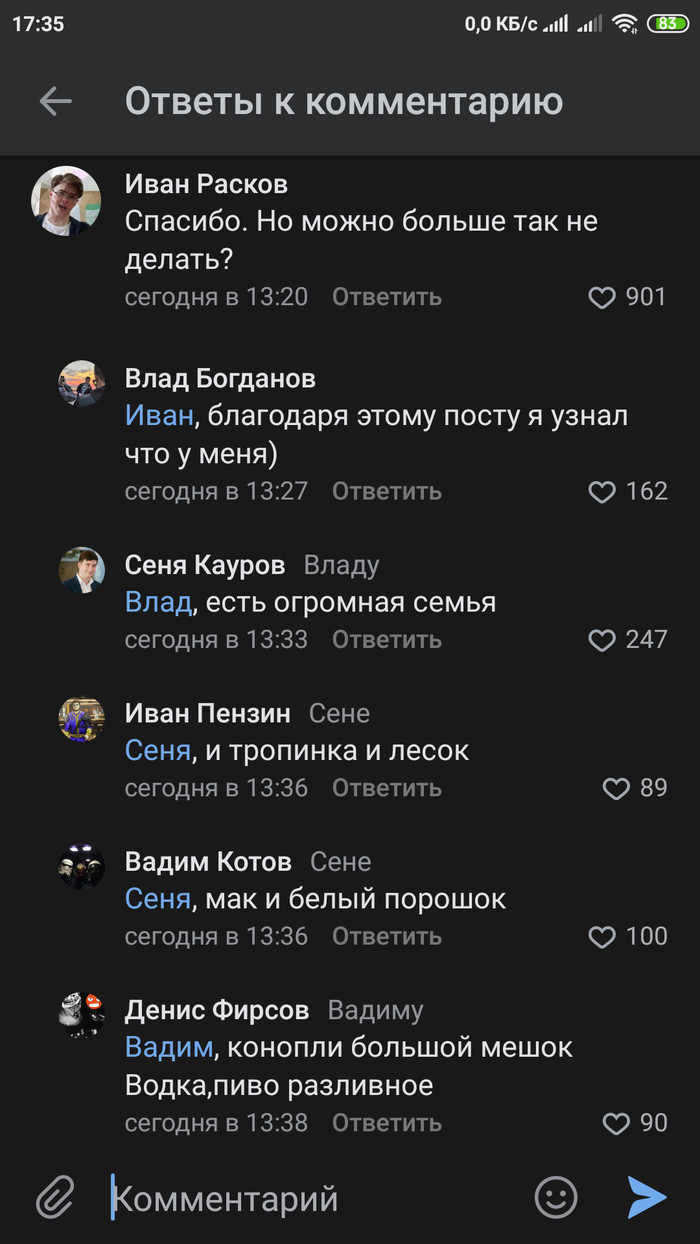Image resolution: width=700 pixels, height=1244 pixels.
Task: Tap the Wi-Fi icon in status bar
Action: click(x=625, y=23)
